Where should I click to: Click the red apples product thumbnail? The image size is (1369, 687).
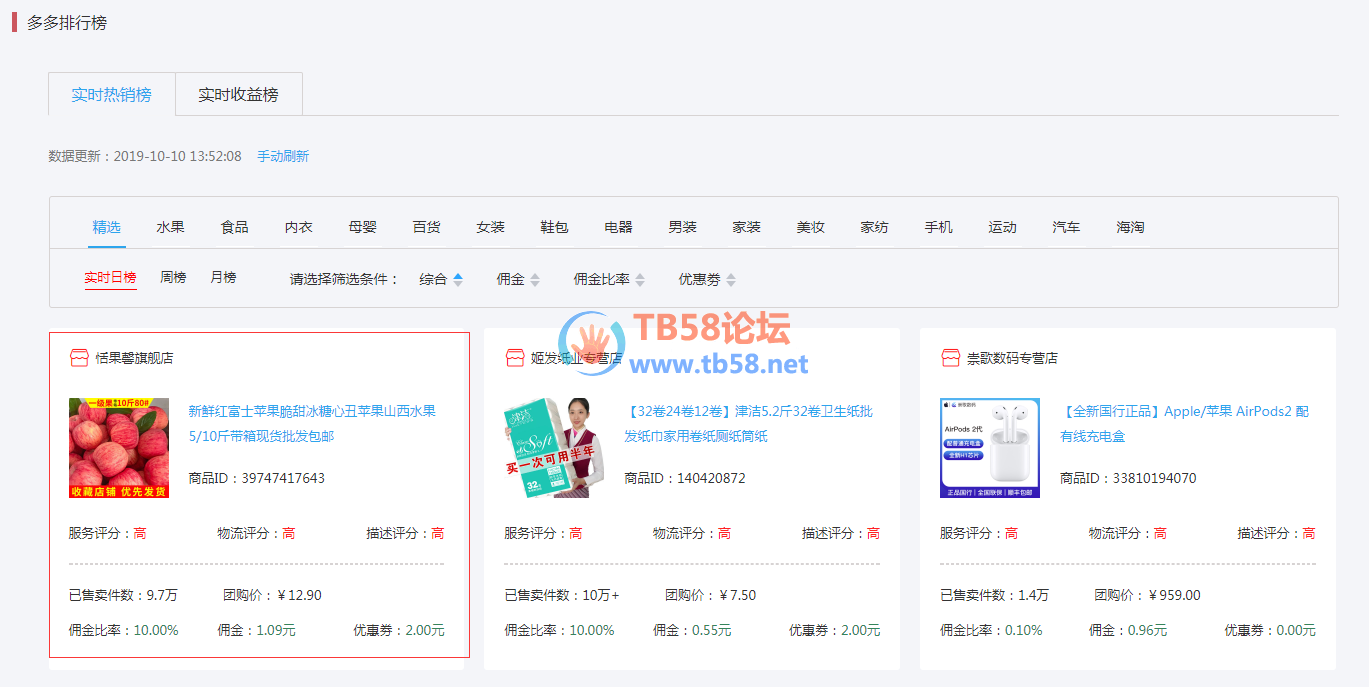(119, 448)
